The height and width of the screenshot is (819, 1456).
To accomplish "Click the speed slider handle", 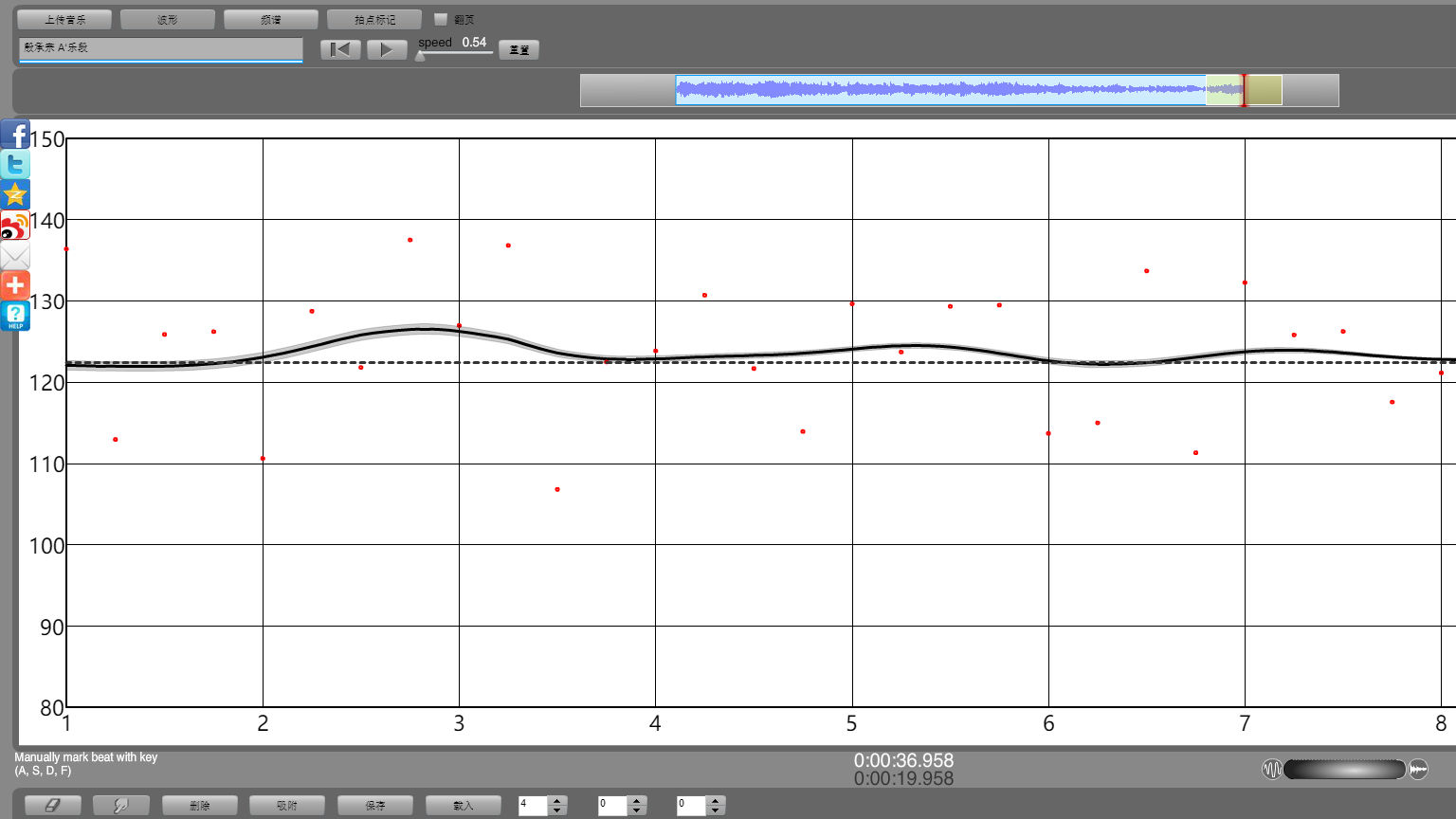I will click(420, 56).
